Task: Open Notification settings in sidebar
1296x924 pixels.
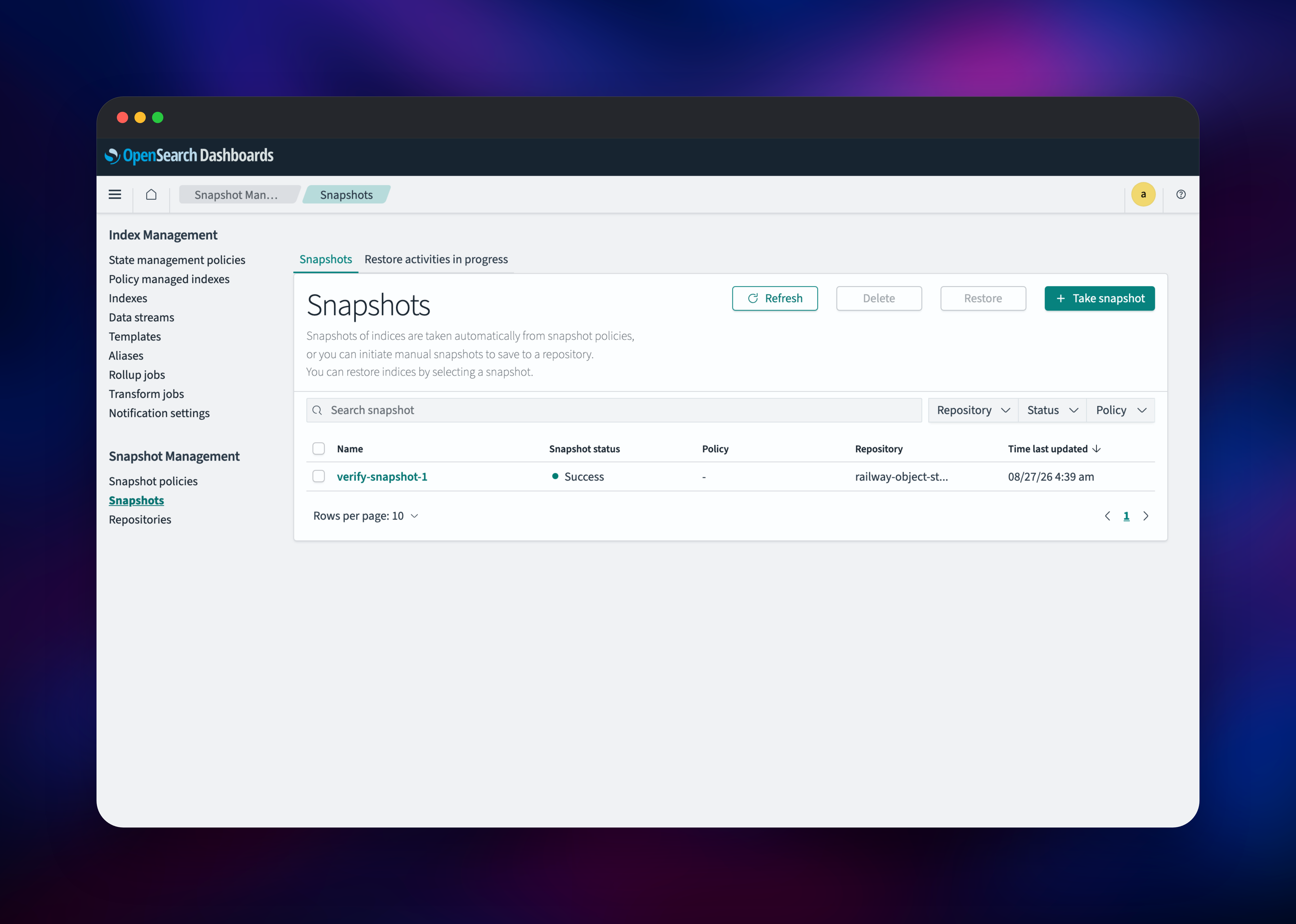Action: (x=159, y=413)
